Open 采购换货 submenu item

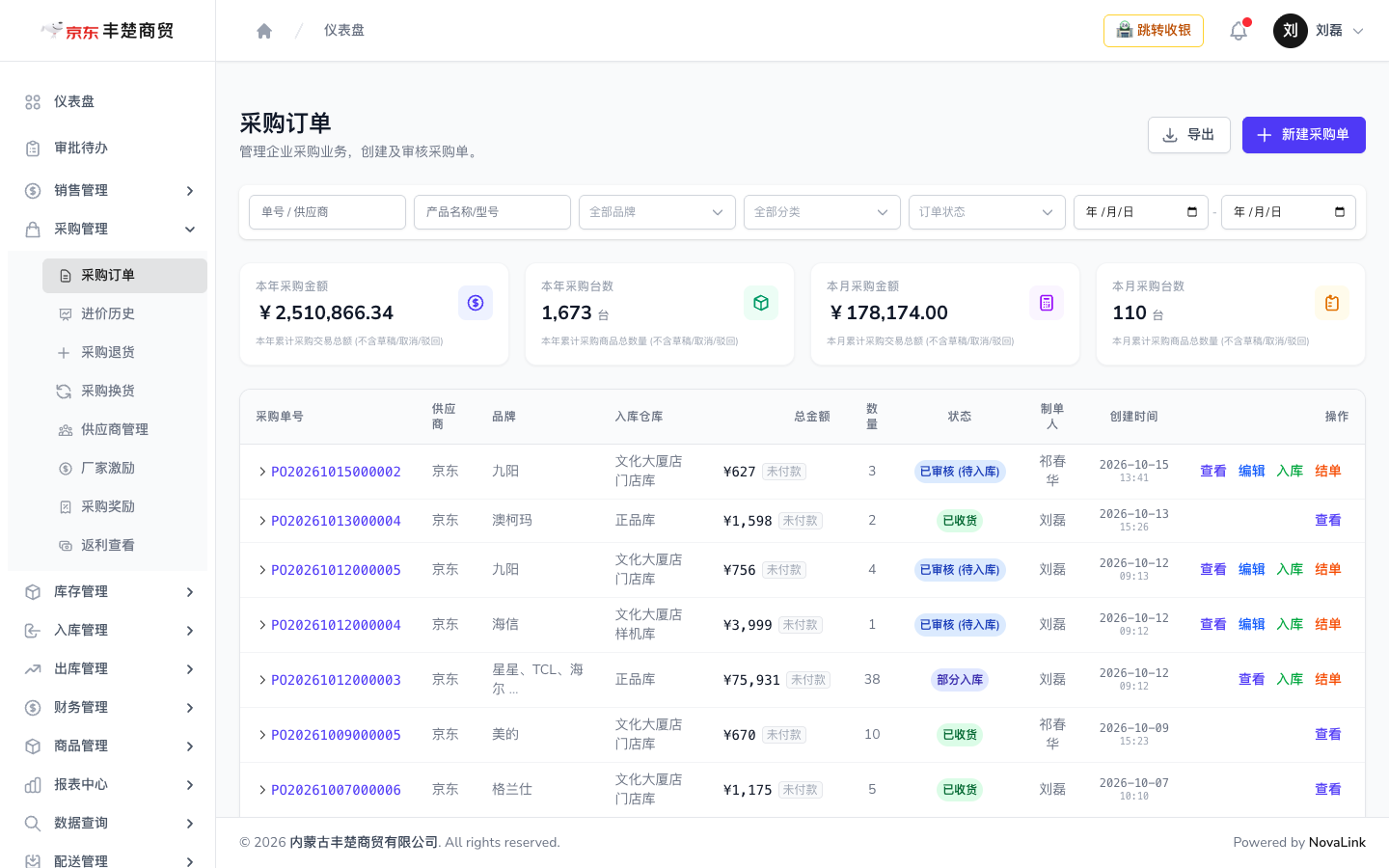tap(124, 392)
